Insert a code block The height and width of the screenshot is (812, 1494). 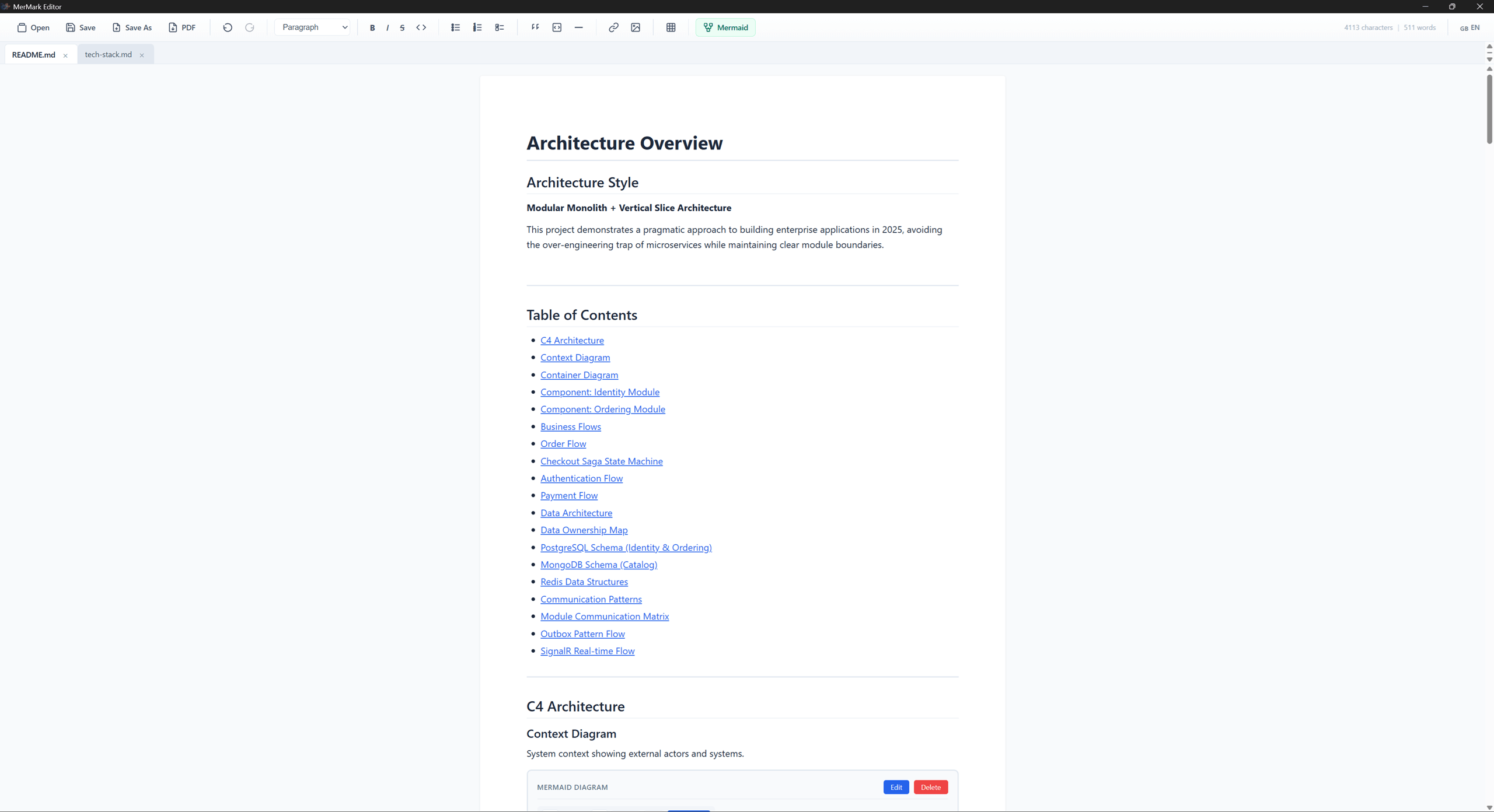pos(557,27)
